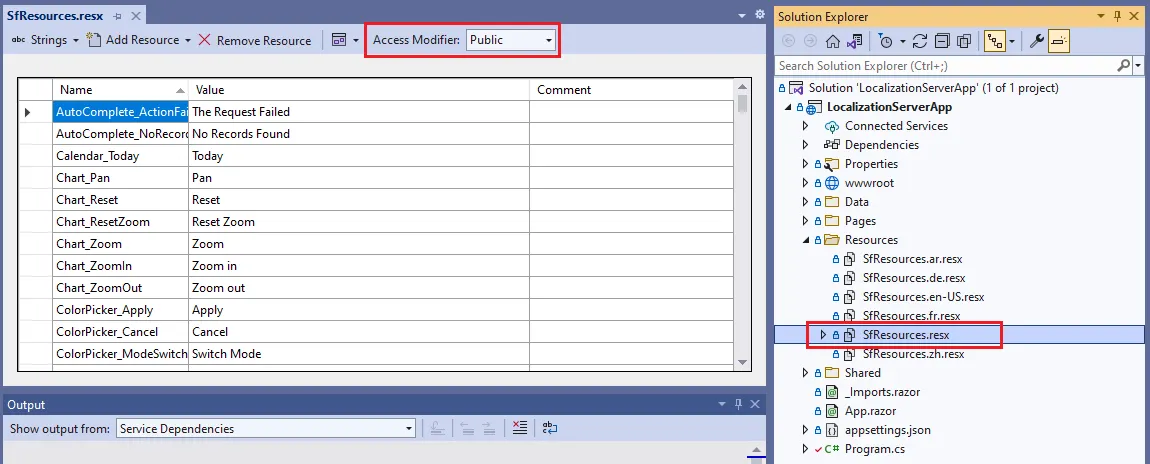This screenshot has width=1150, height=464.
Task: Open 'Show output from' Service Dependencies dropdown
Action: point(265,429)
